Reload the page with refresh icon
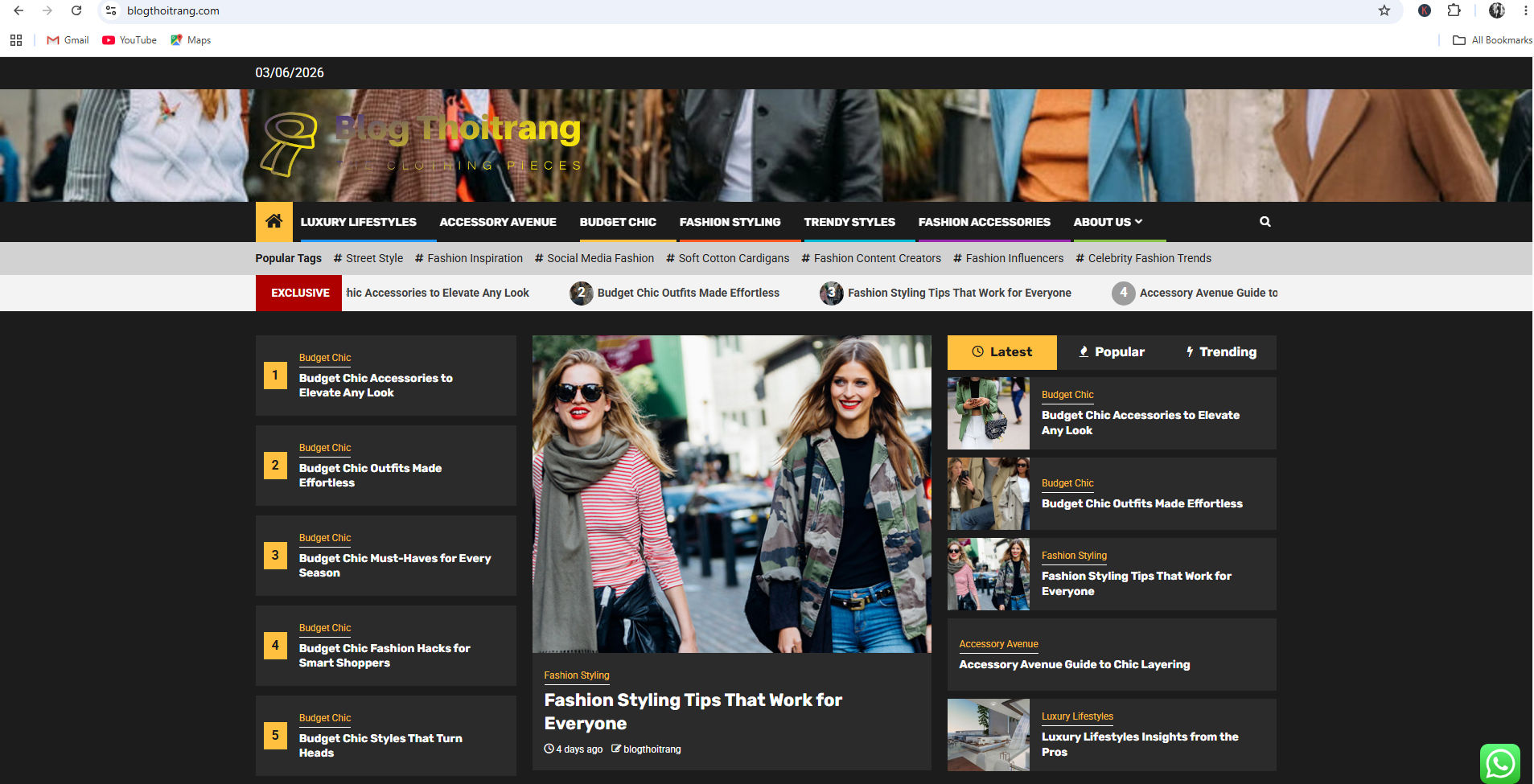 [x=76, y=10]
